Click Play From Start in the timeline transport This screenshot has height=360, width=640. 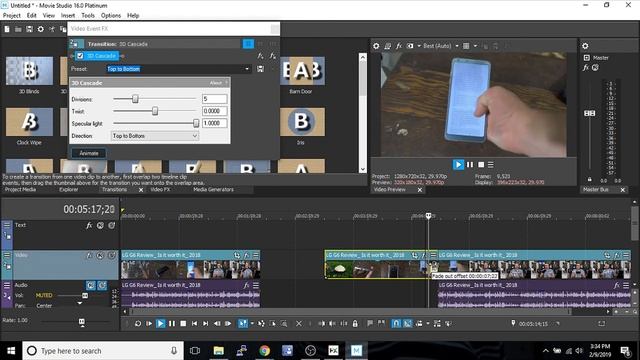pos(149,324)
